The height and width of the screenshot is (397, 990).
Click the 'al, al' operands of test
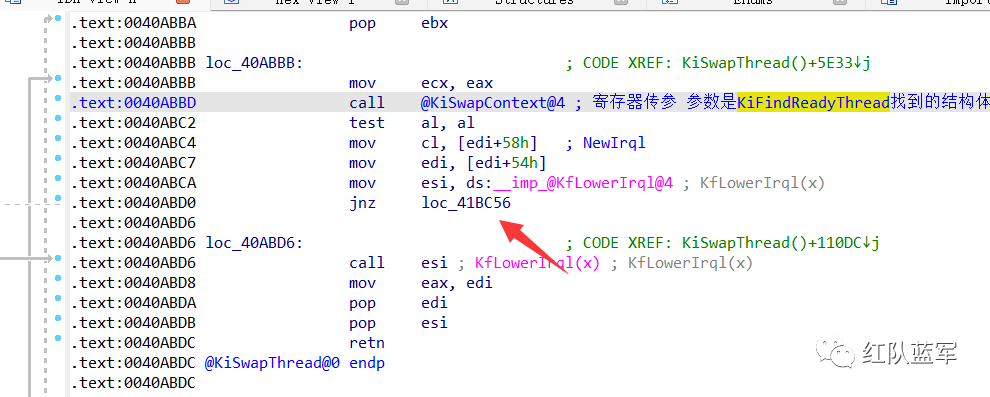448,123
